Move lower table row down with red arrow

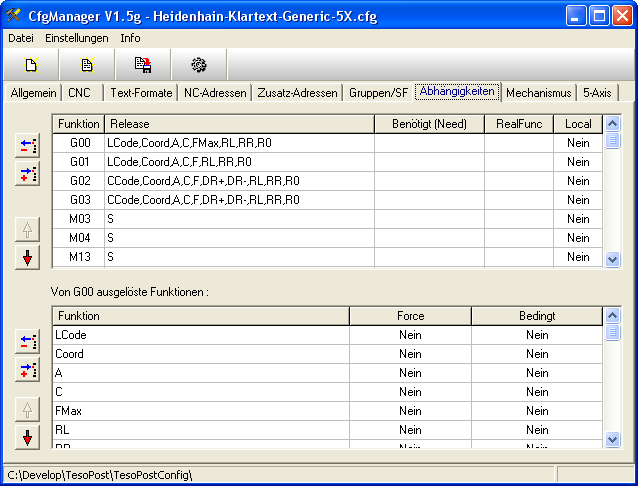click(x=28, y=437)
